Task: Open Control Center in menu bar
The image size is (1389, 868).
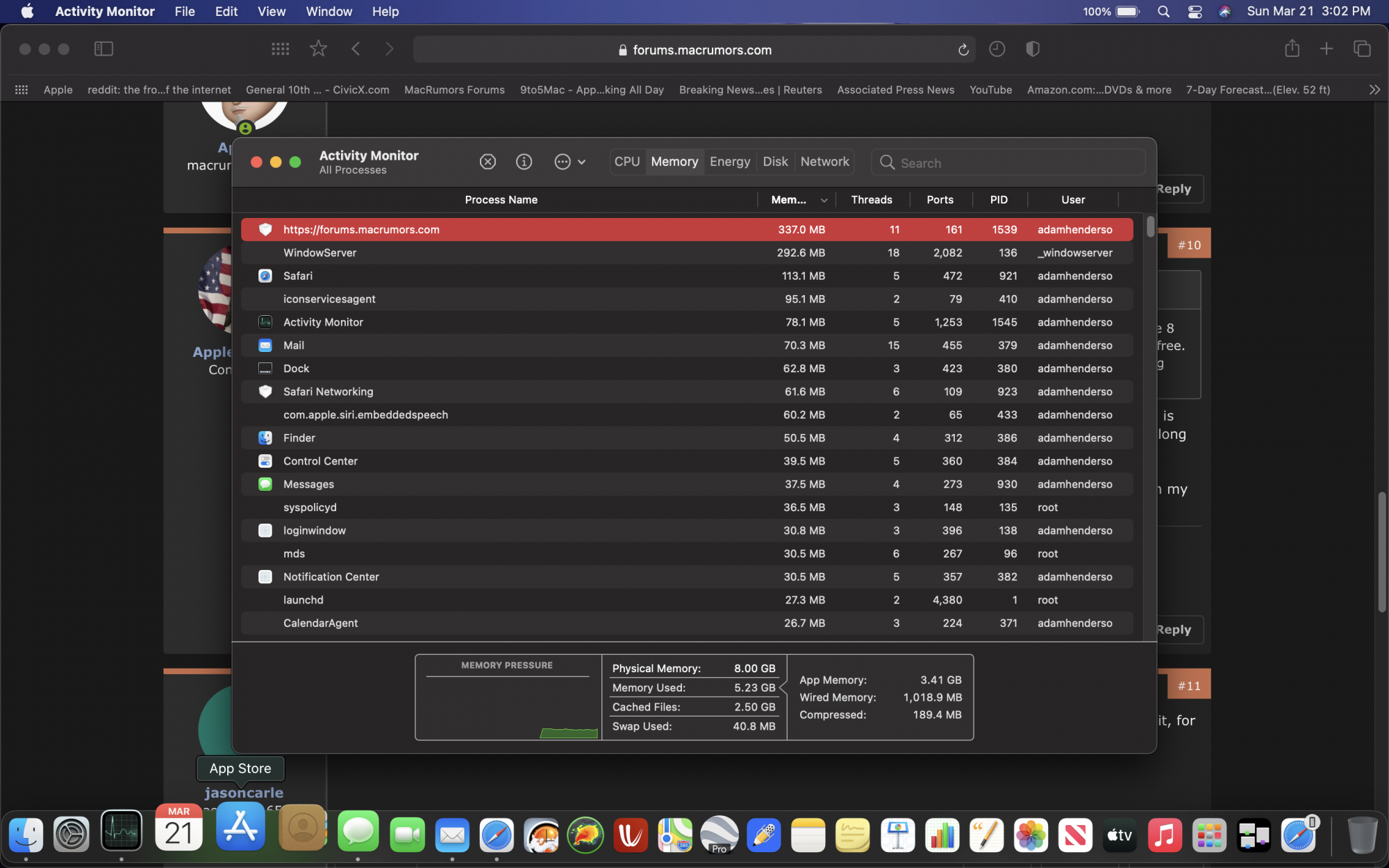Action: point(1195,11)
